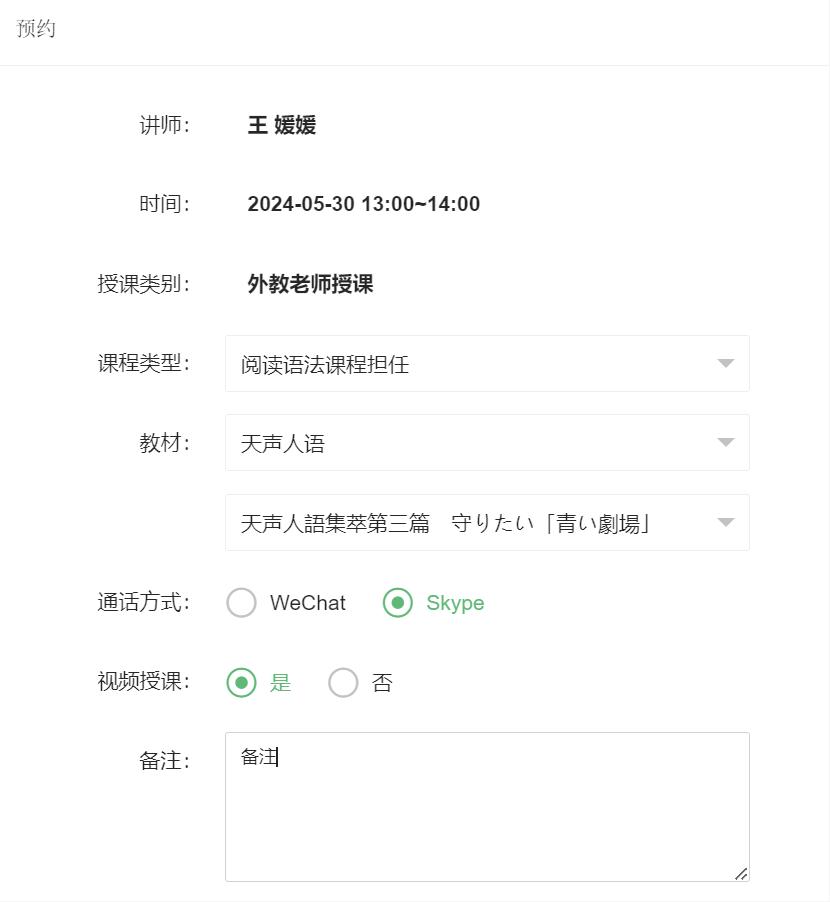Click the 课程类型 field label
This screenshot has width=830, height=902.
pyautogui.click(x=143, y=363)
